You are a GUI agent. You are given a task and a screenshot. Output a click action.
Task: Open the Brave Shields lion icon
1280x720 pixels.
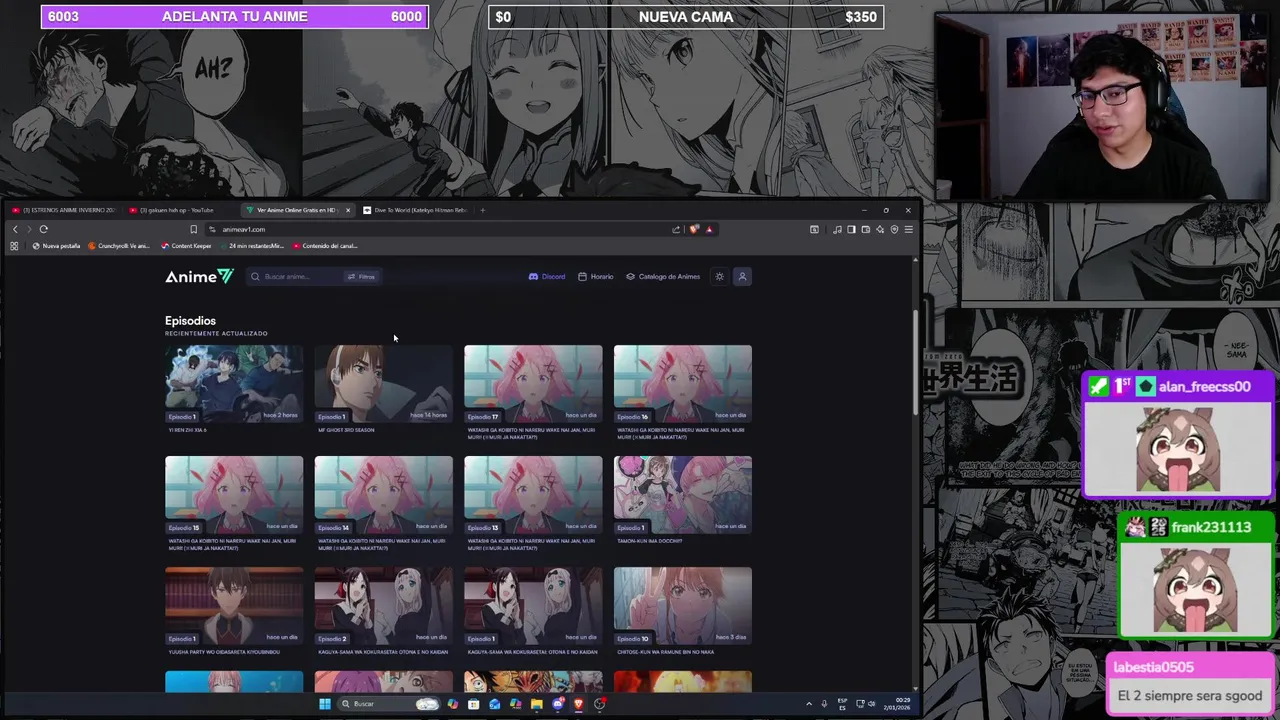pyautogui.click(x=694, y=229)
